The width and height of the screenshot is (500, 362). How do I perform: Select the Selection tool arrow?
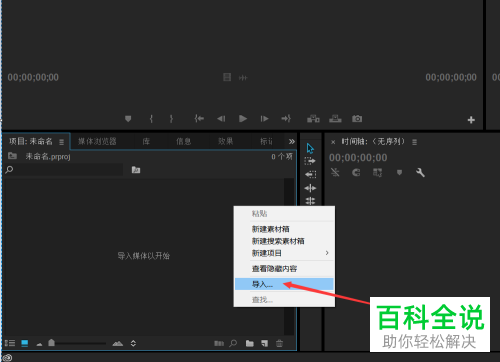click(310, 148)
